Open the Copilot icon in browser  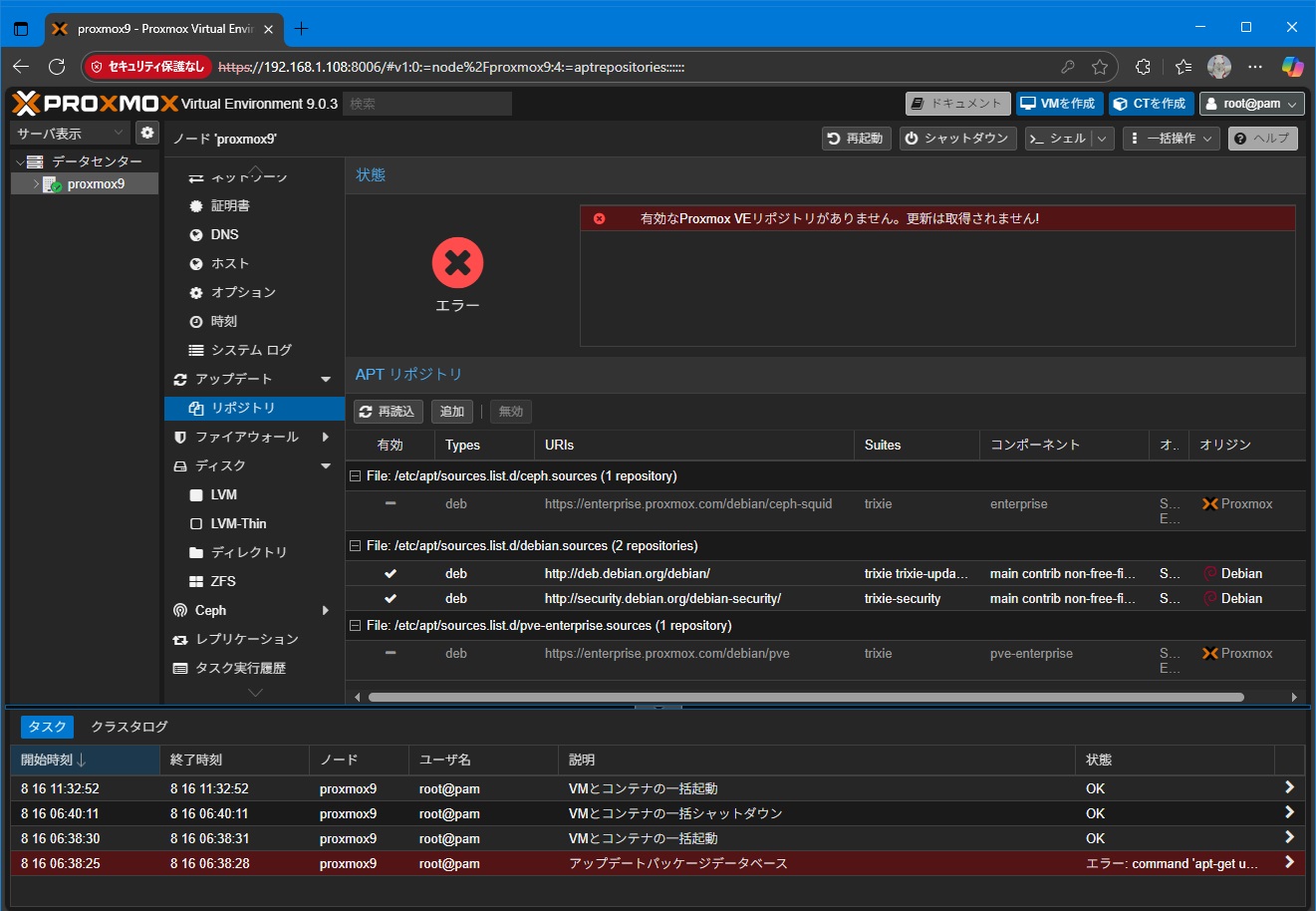(x=1293, y=67)
